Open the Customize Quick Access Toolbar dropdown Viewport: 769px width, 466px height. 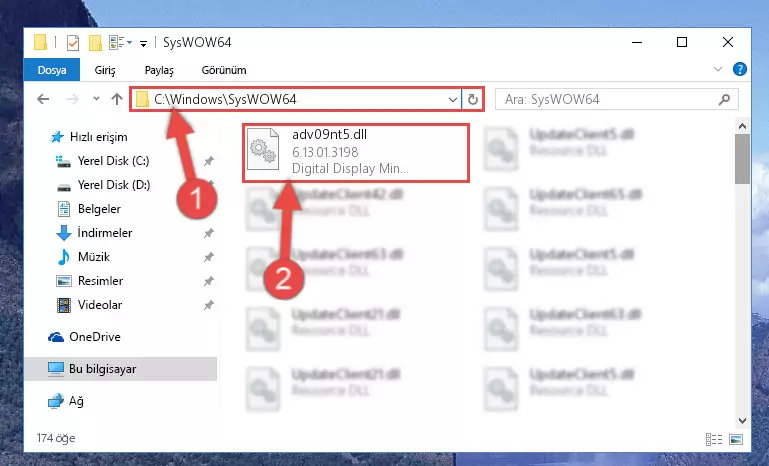tap(143, 44)
